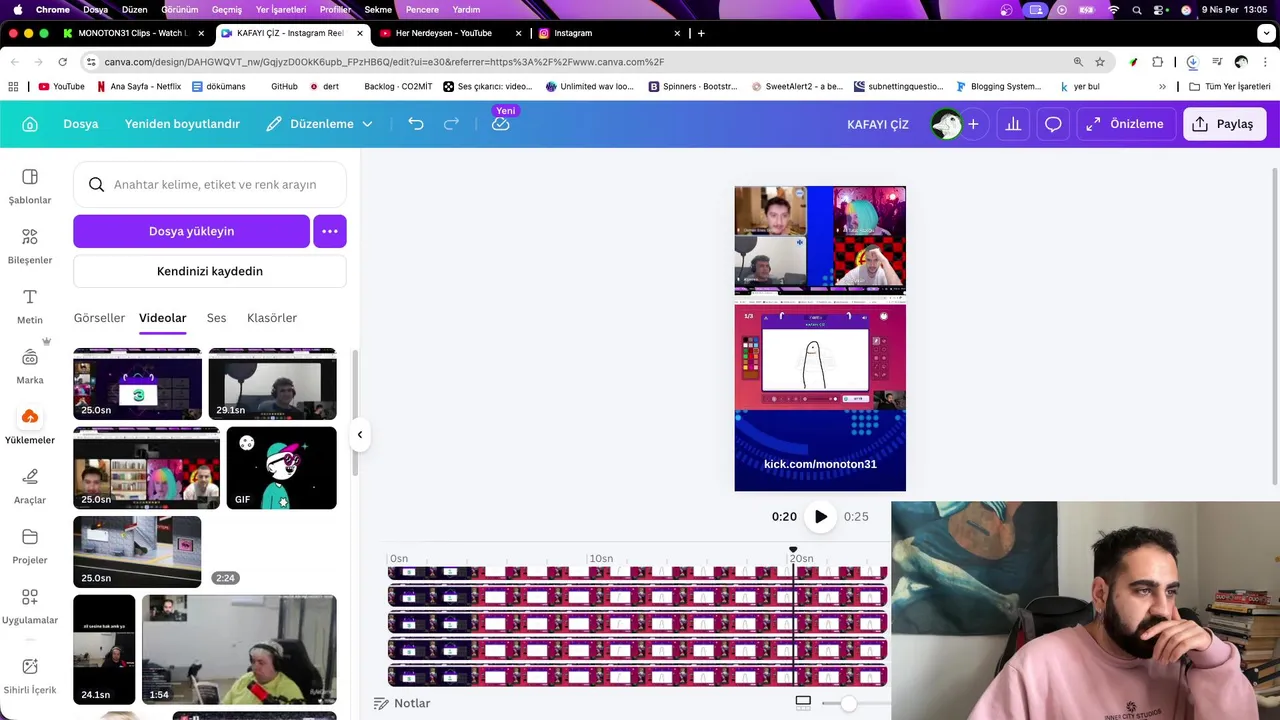Bookmark this page with the star icon
The width and height of the screenshot is (1280, 720).
click(x=1100, y=61)
